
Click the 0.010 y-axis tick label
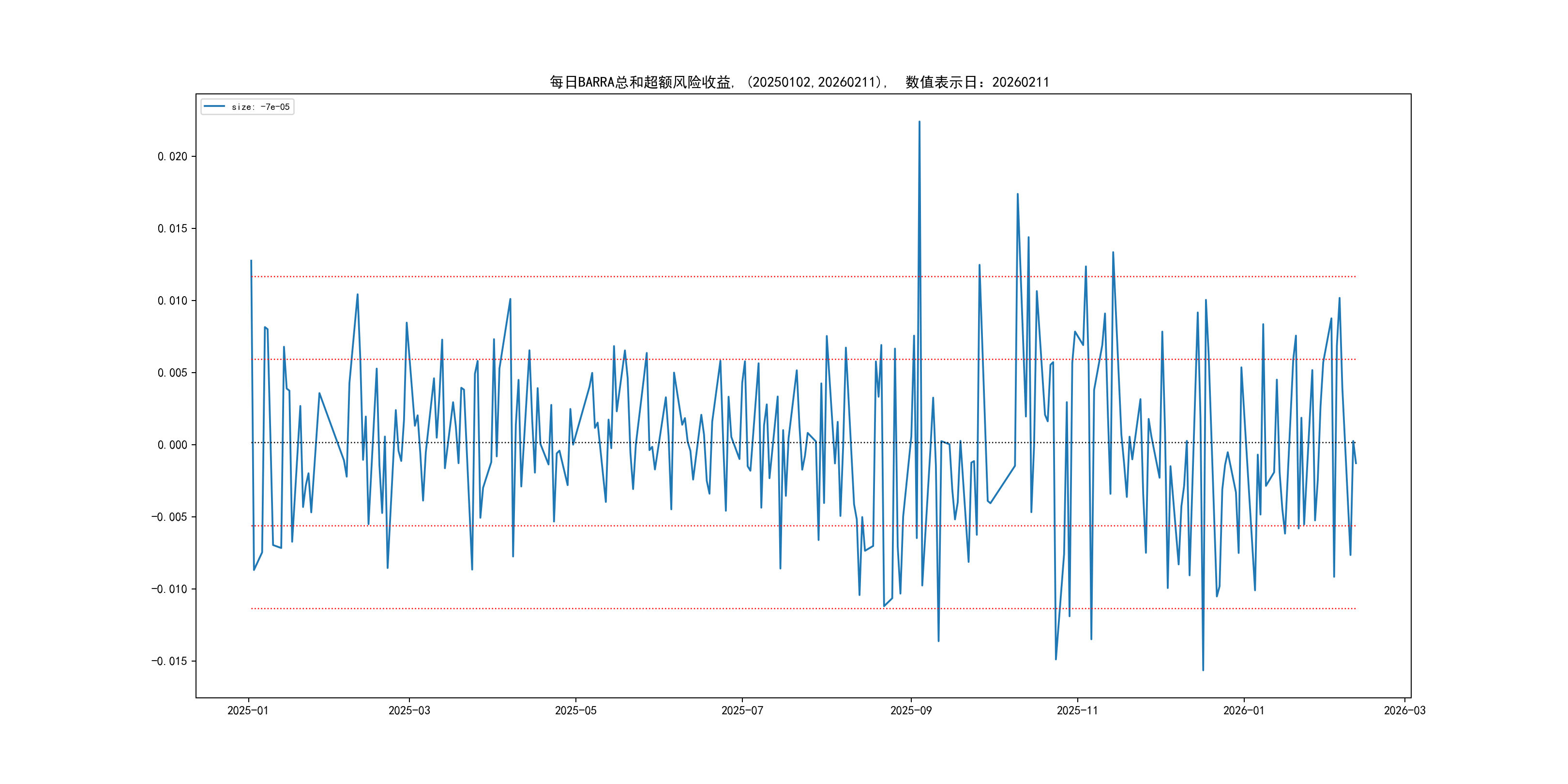coord(172,301)
